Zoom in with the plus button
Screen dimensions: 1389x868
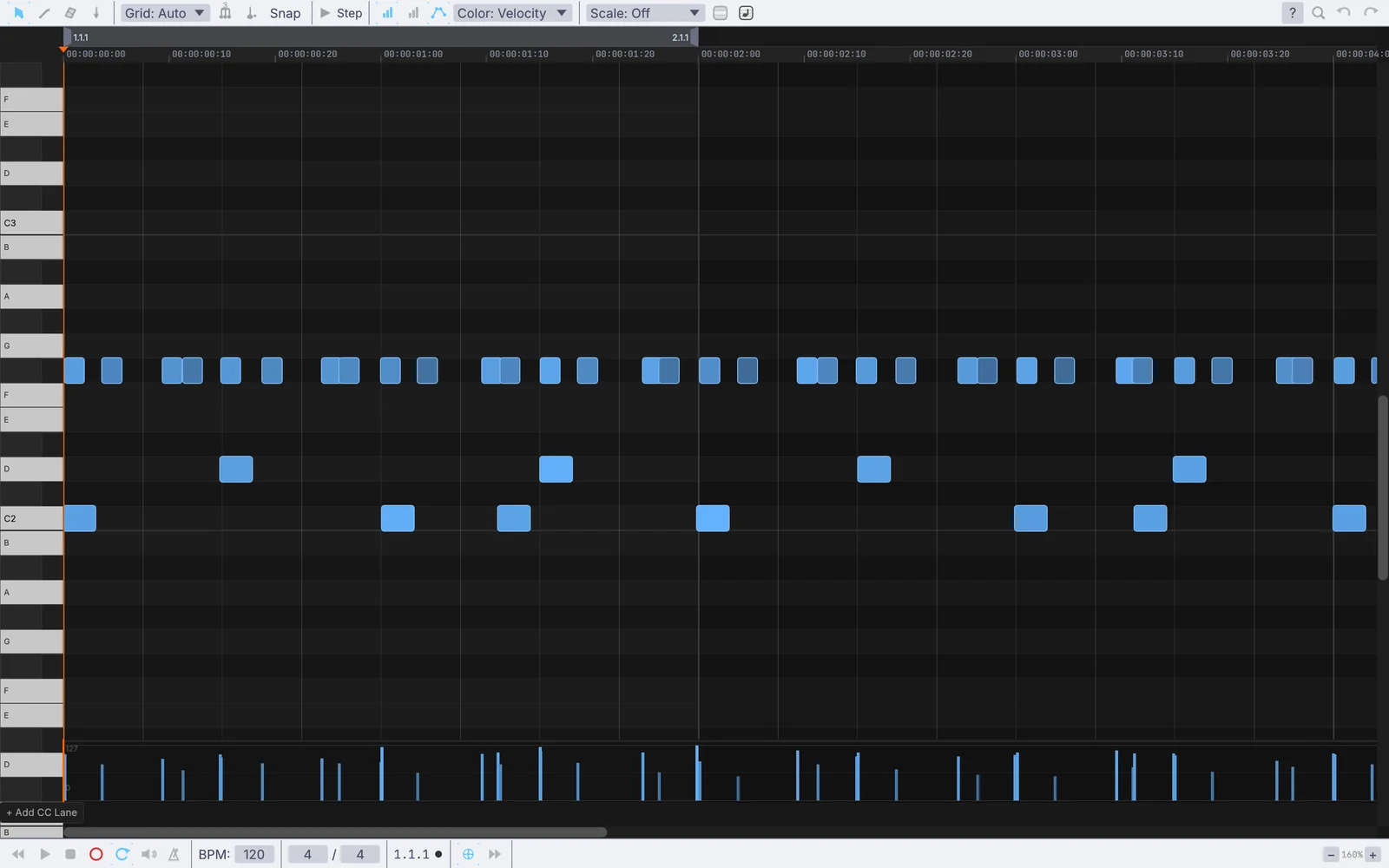point(1373,855)
